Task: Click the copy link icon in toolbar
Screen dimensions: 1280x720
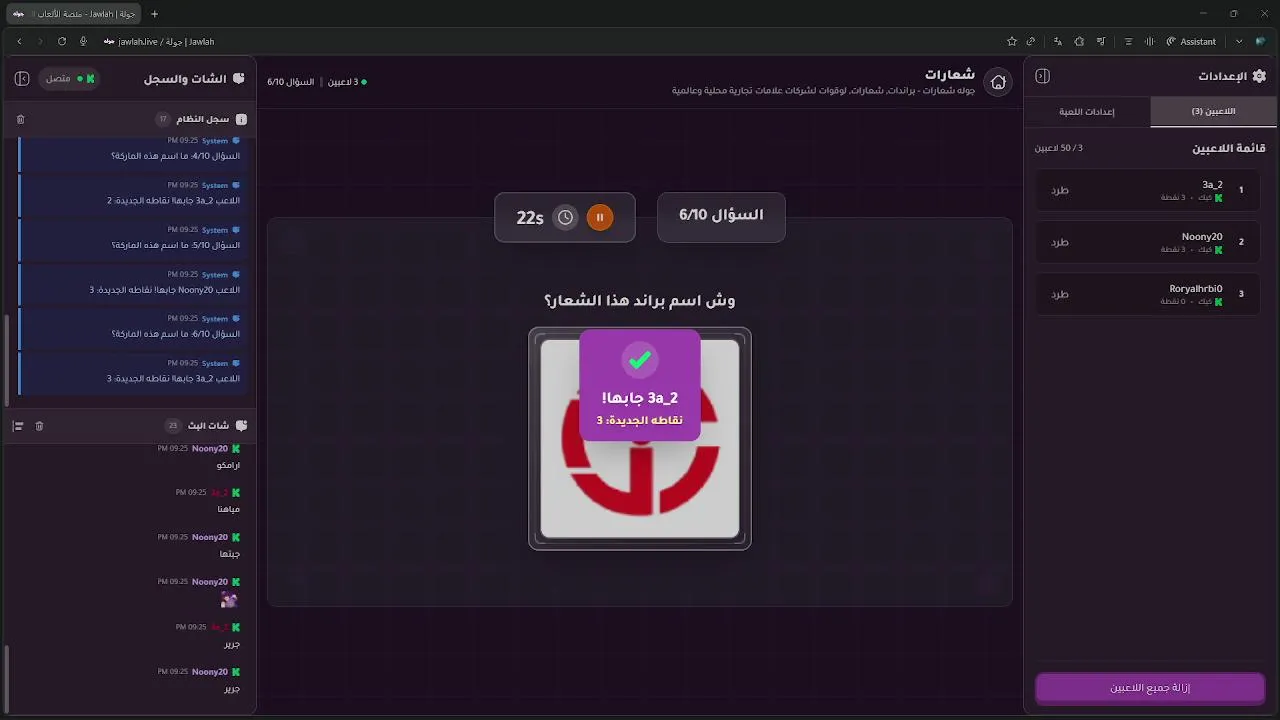Action: (1032, 41)
